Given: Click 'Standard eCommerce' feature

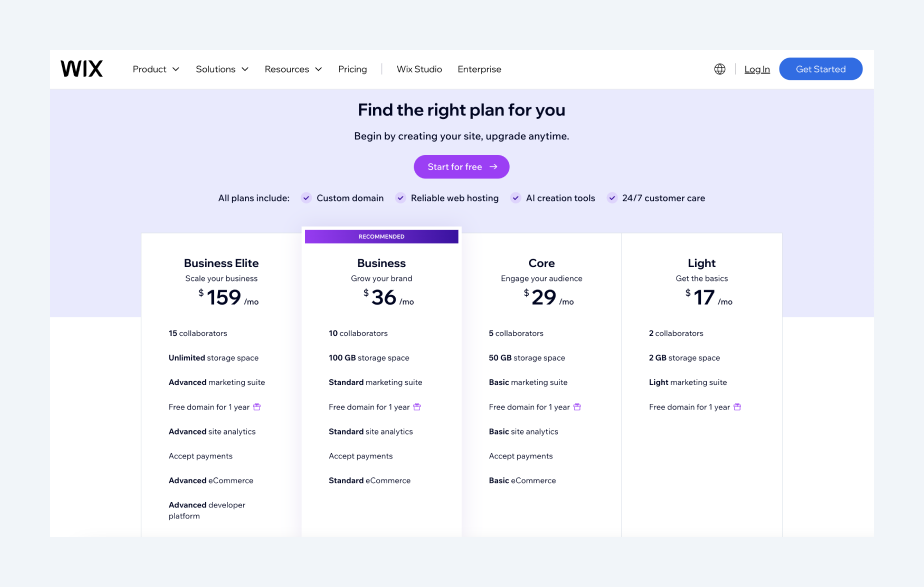Looking at the screenshot, I should (369, 480).
